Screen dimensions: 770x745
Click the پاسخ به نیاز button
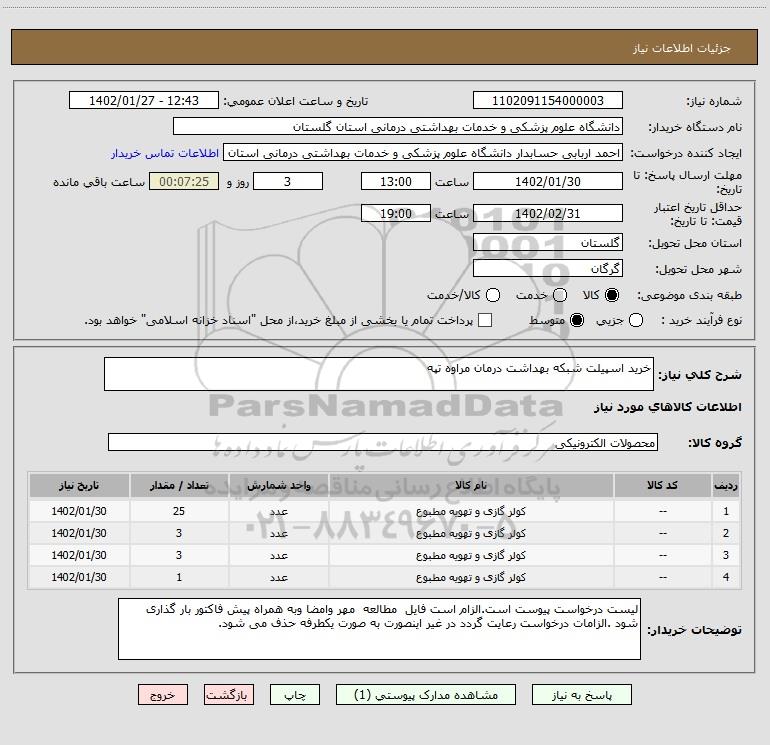coord(582,695)
